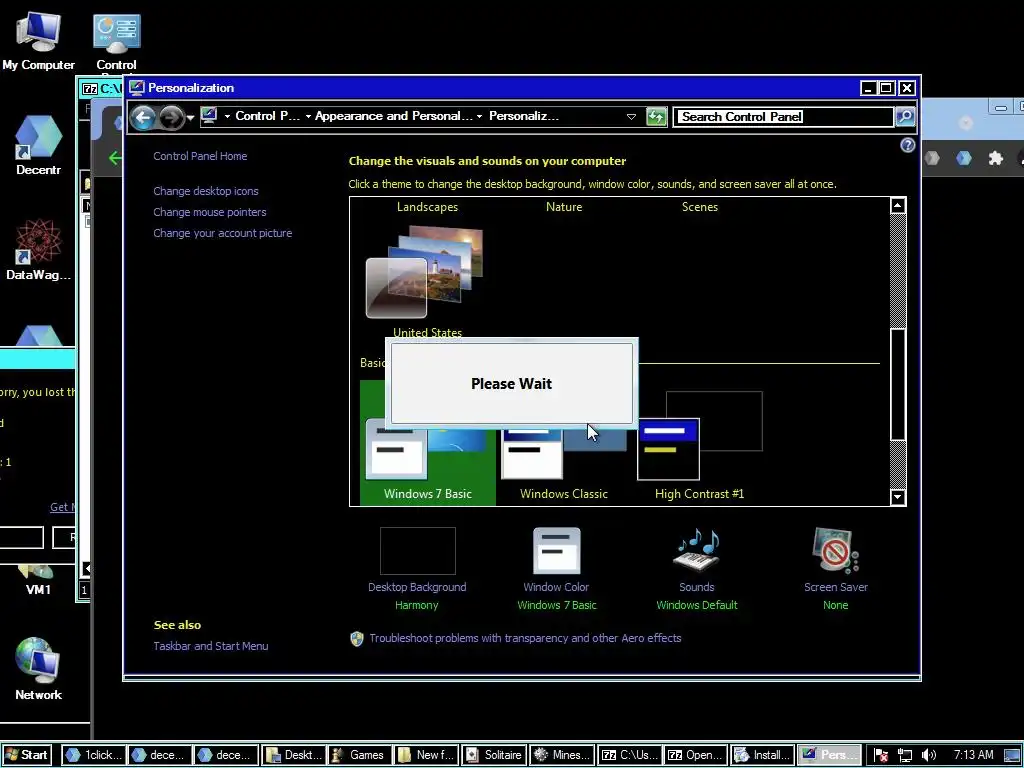Select the Windows Classic theme
Screen dimensions: 1024x768
(x=564, y=457)
